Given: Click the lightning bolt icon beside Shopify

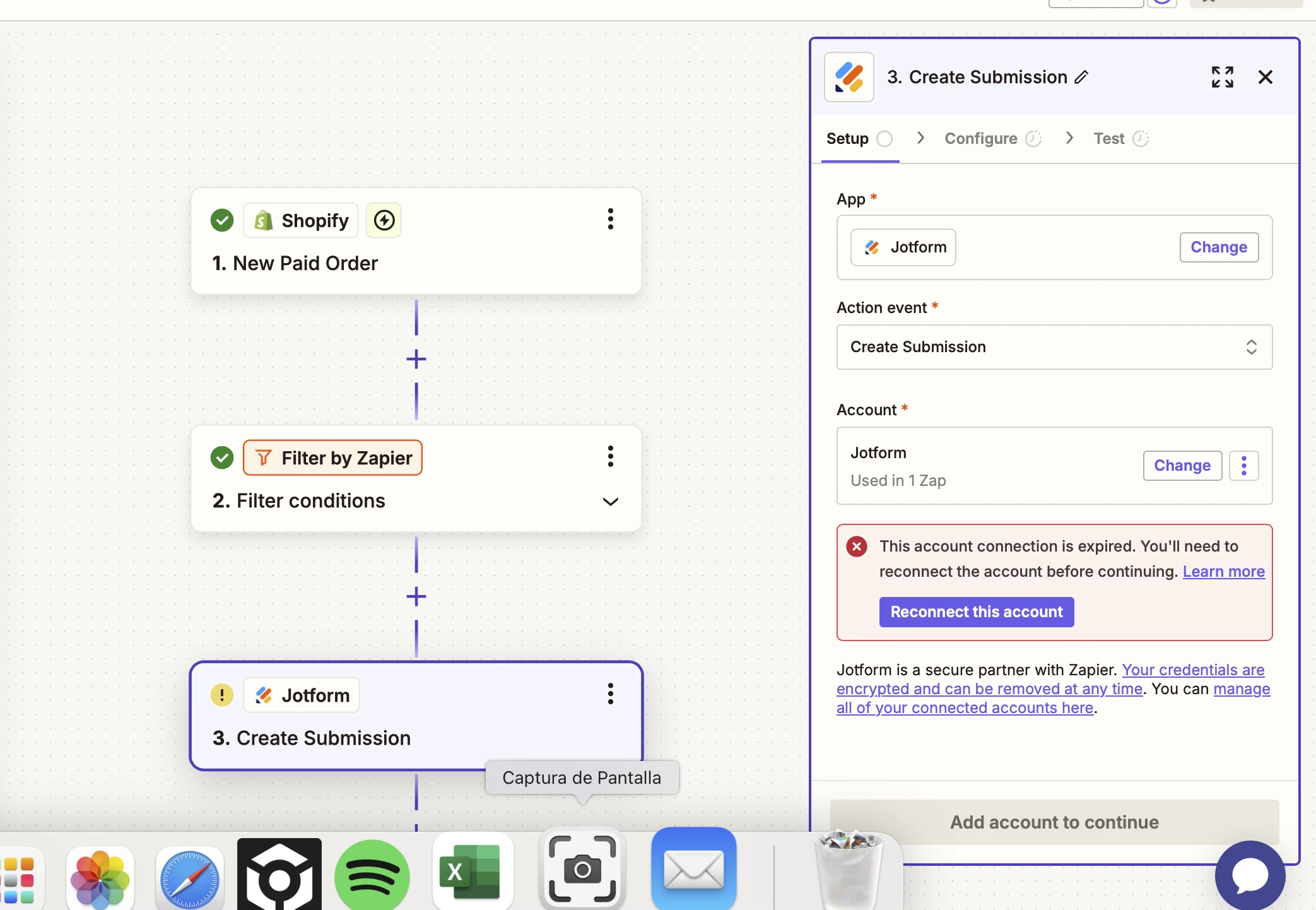Looking at the screenshot, I should tap(384, 220).
